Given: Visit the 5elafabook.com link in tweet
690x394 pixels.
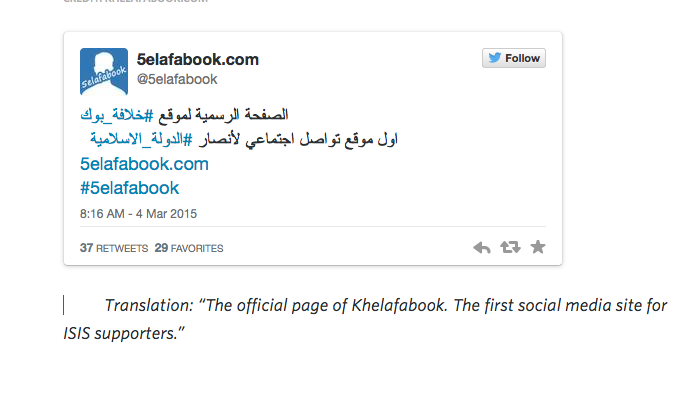Looking at the screenshot, I should tap(144, 164).
